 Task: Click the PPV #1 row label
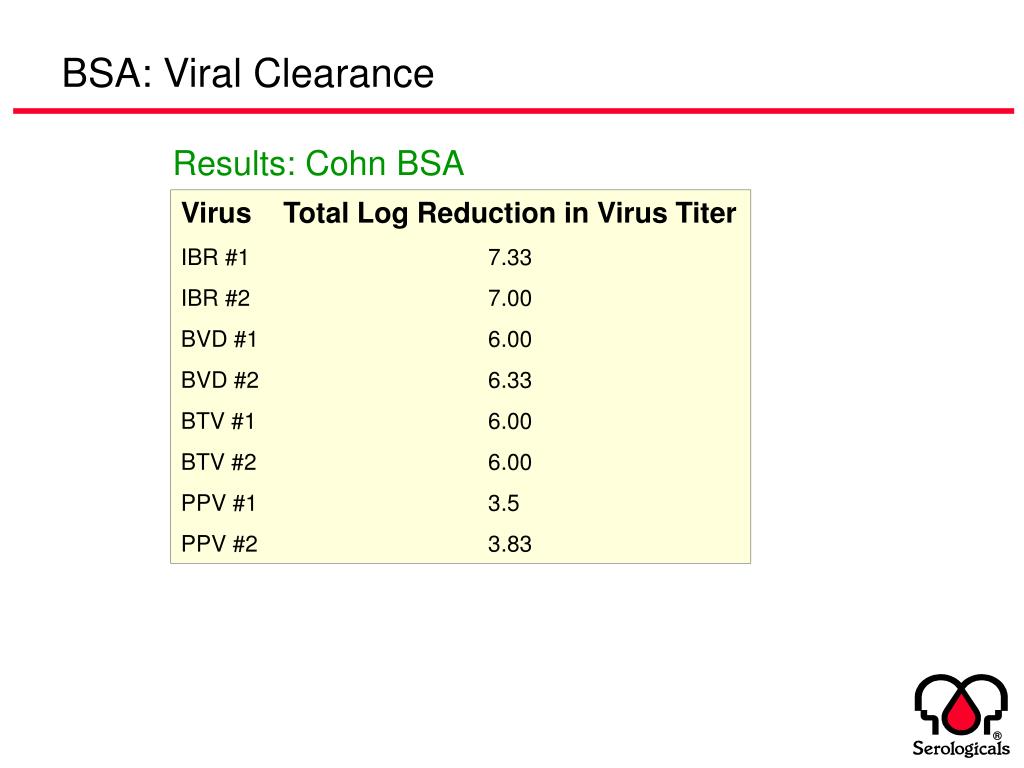tap(218, 504)
